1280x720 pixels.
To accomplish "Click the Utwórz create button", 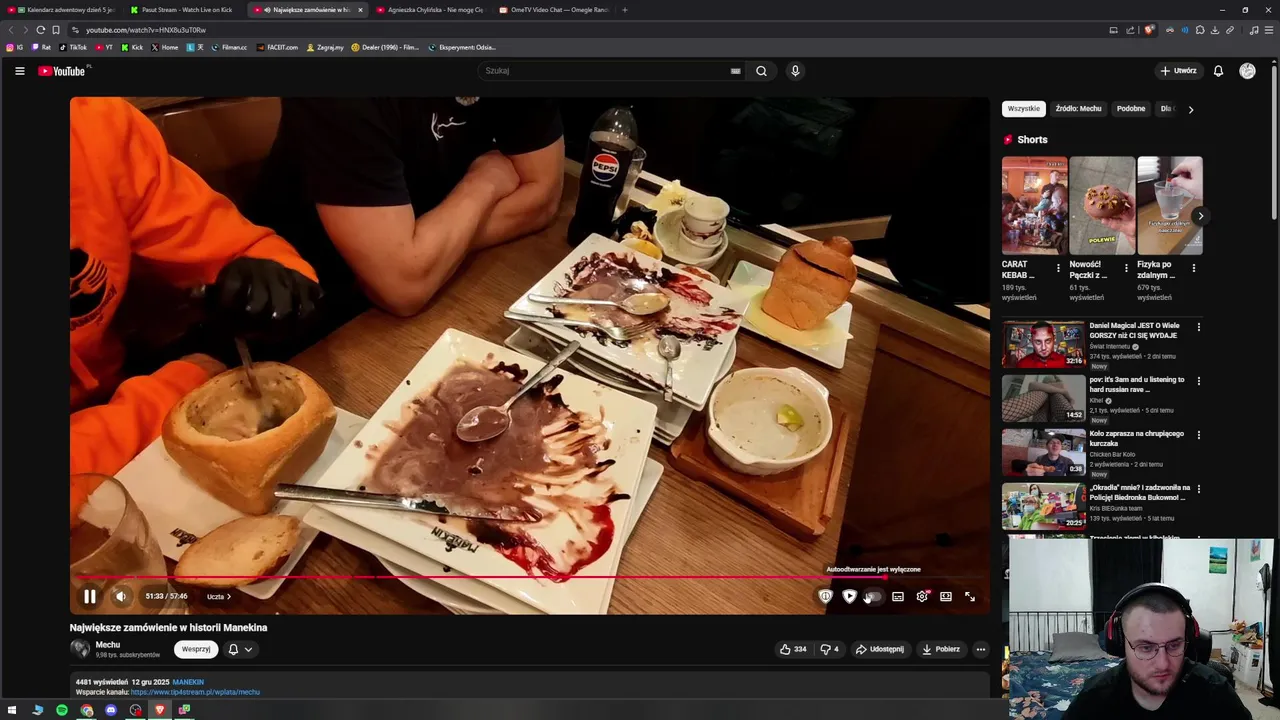I will point(1178,71).
